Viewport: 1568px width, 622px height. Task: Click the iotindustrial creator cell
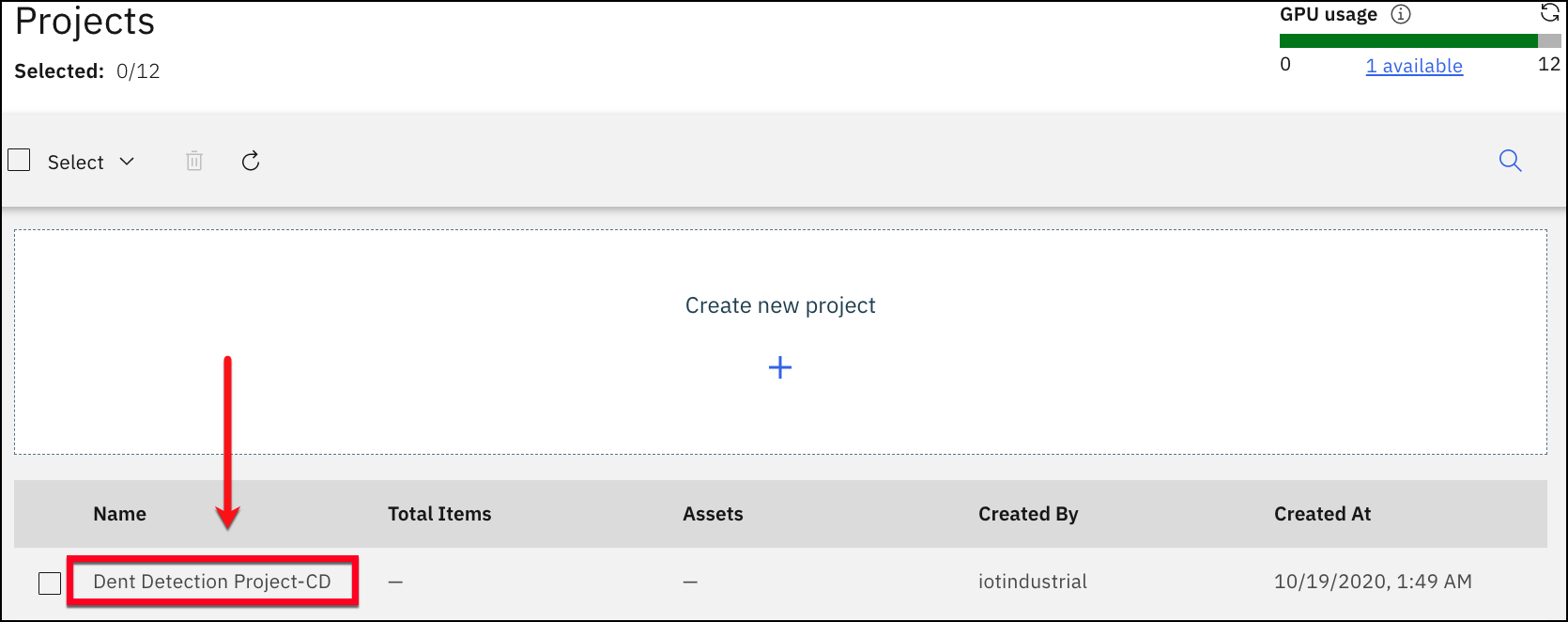coord(1033,582)
